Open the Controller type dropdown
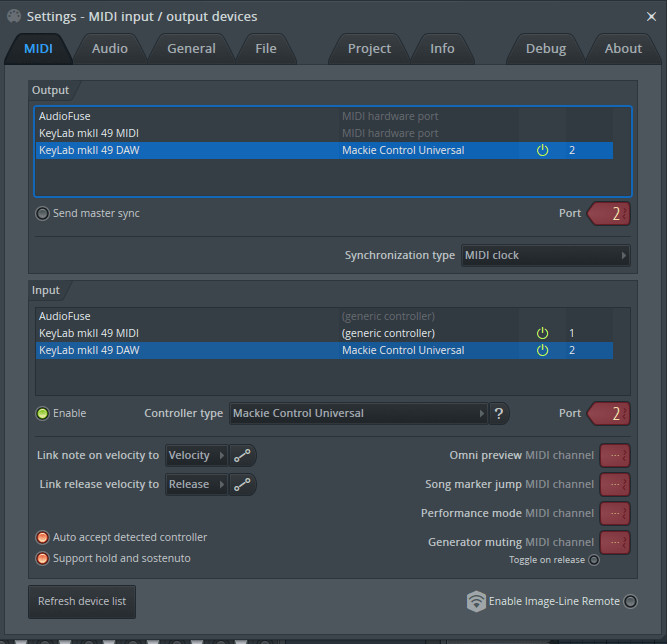 [359, 413]
